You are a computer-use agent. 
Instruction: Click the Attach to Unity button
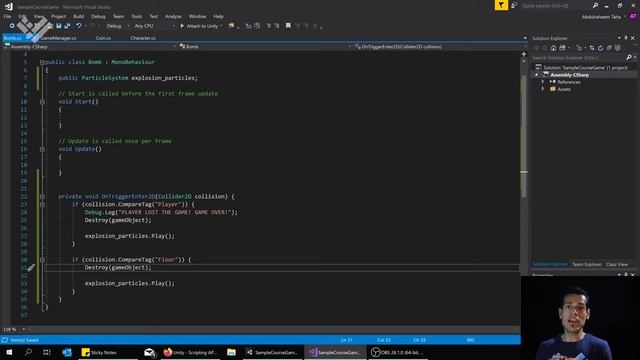[x=201, y=26]
